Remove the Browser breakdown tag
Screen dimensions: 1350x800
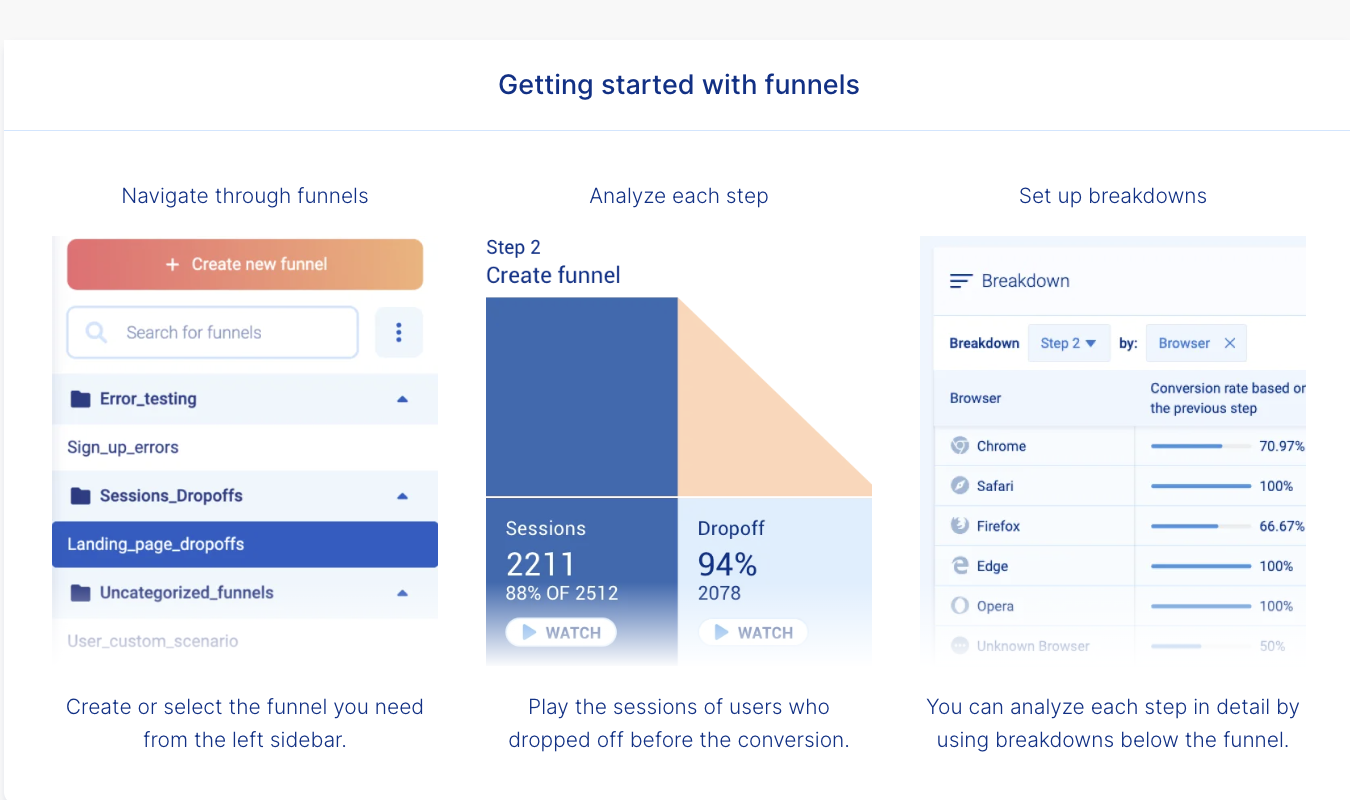click(1229, 342)
